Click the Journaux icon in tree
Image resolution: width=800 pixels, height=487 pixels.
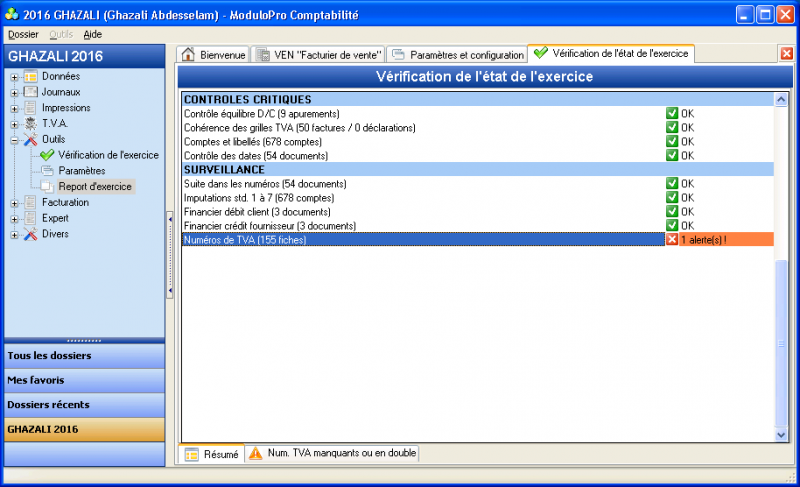pyautogui.click(x=31, y=92)
